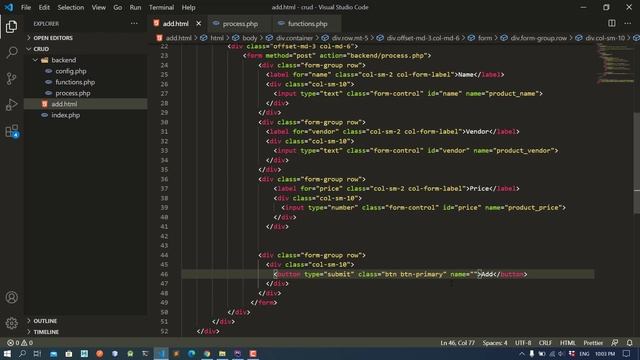Switch to the functions.php tab

[307, 24]
